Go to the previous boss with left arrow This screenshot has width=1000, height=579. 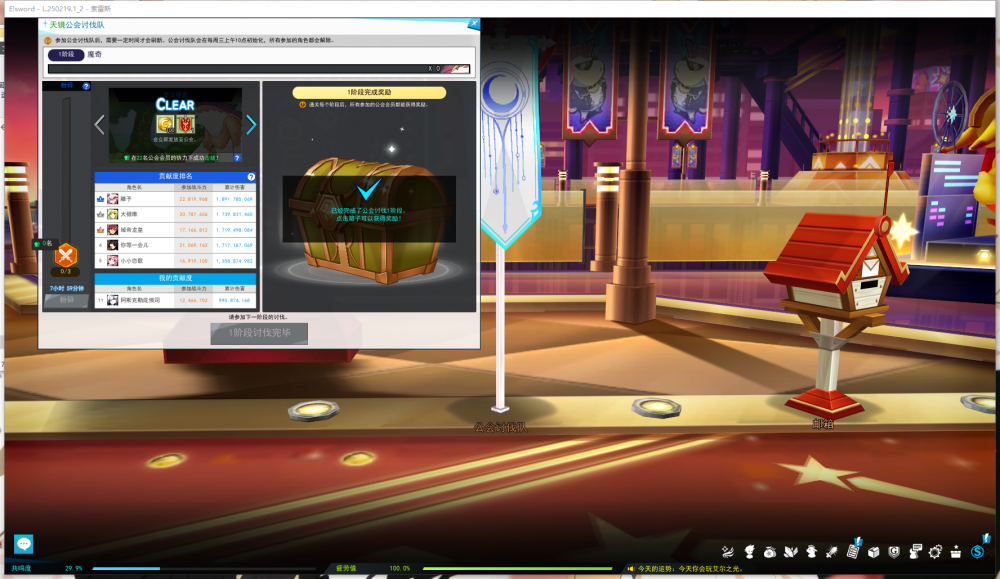click(x=99, y=125)
